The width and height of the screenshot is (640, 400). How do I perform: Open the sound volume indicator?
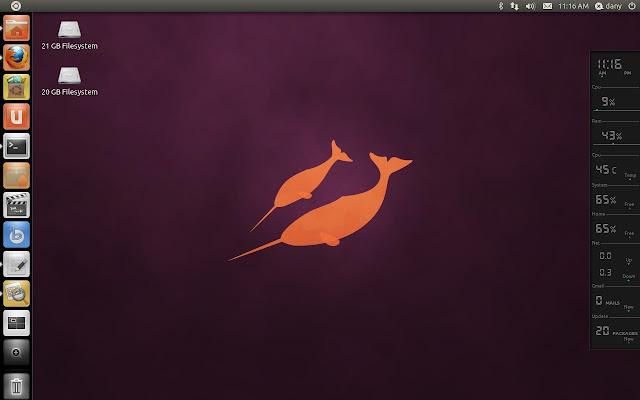pyautogui.click(x=530, y=6)
